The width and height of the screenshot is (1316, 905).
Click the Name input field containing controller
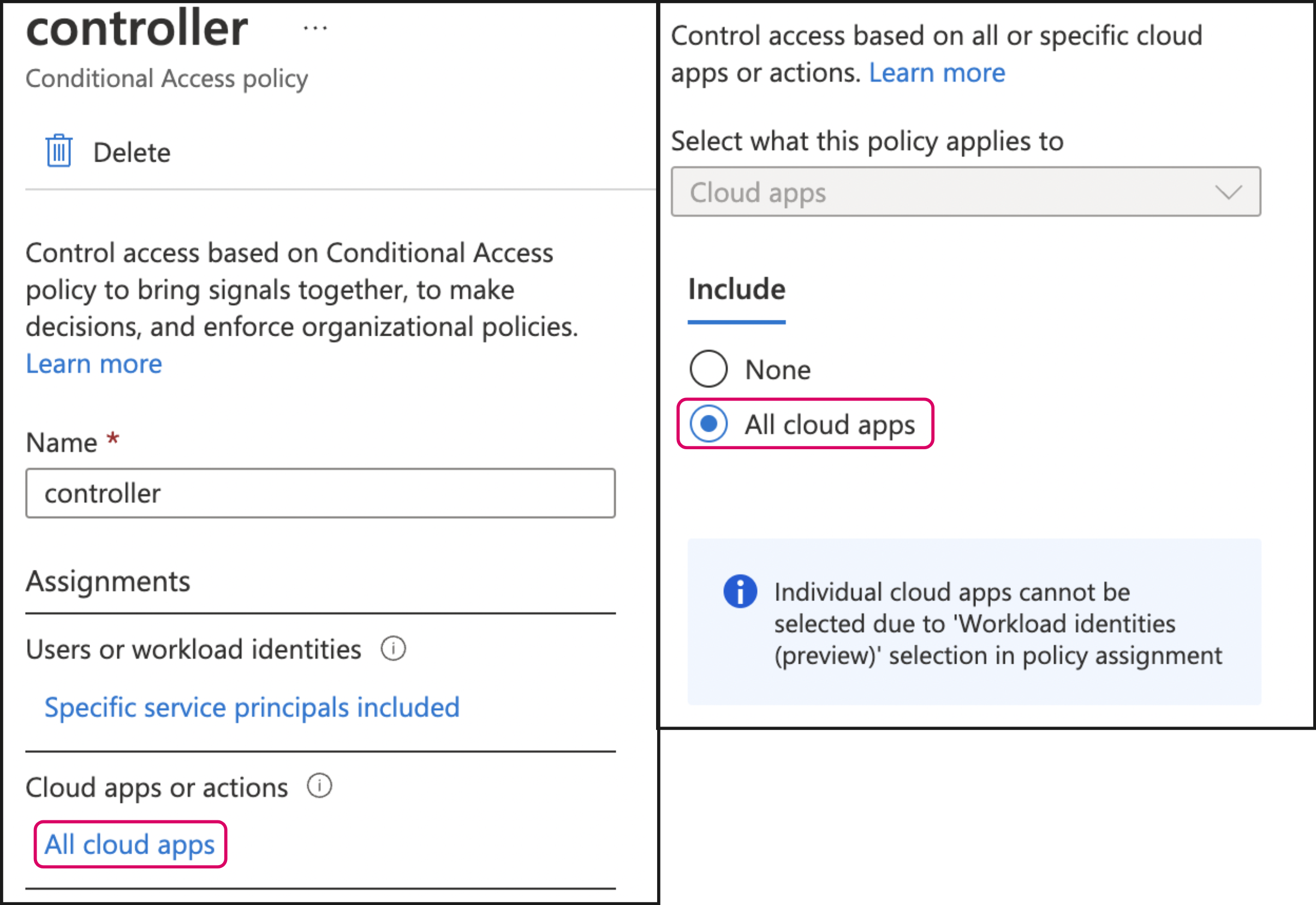[320, 493]
